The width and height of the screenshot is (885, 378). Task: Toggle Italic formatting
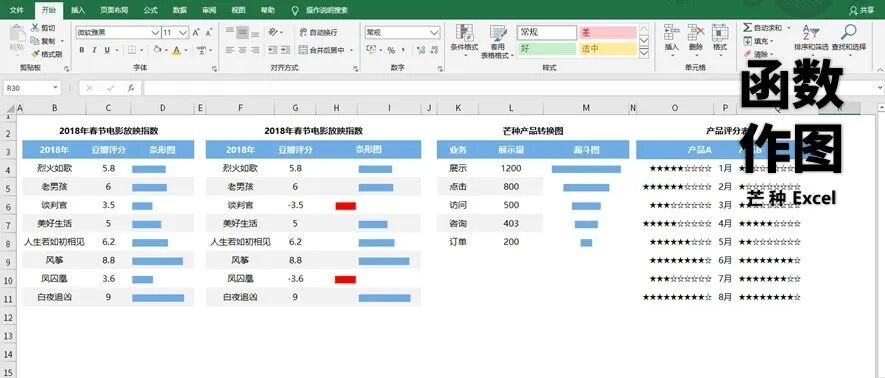(x=94, y=50)
